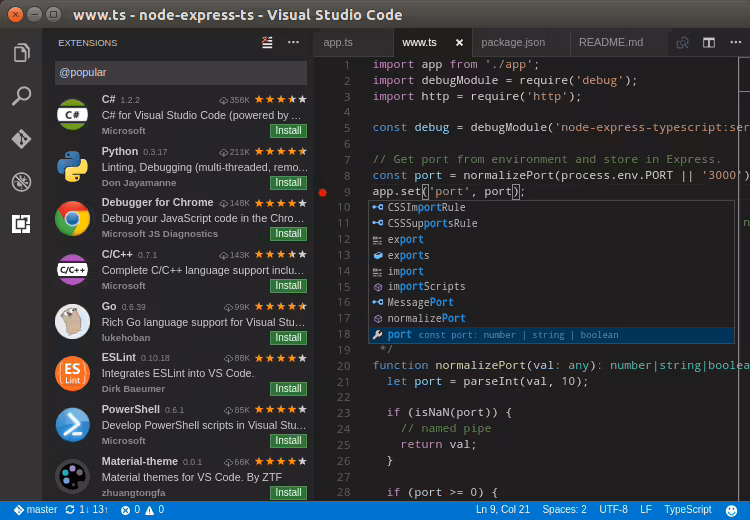Click the Debugger for Chrome logo
Image resolution: width=750 pixels, height=520 pixels.
click(x=72, y=219)
